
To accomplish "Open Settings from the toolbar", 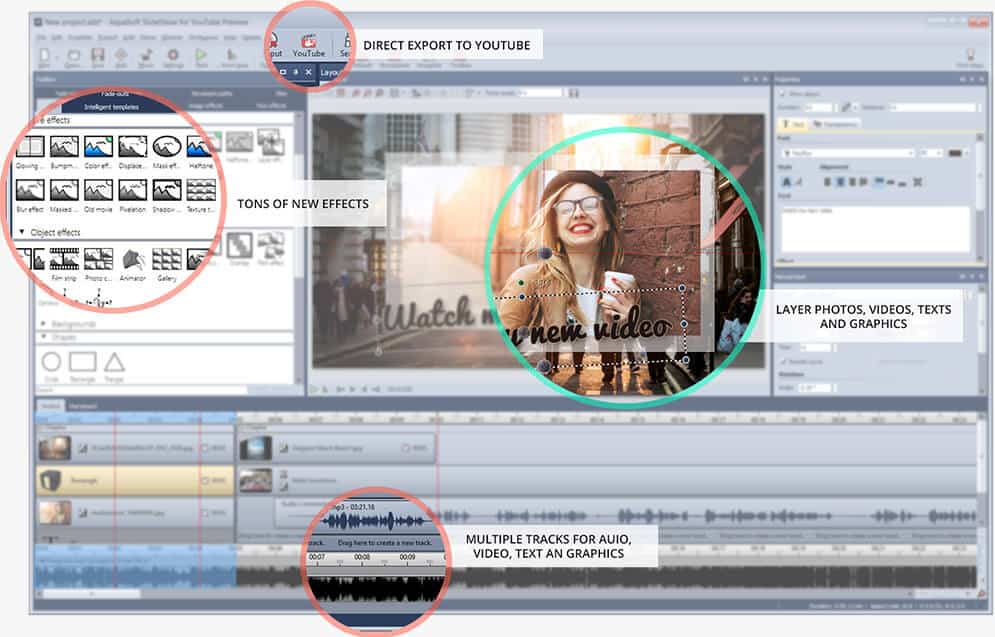I will click(x=173, y=58).
